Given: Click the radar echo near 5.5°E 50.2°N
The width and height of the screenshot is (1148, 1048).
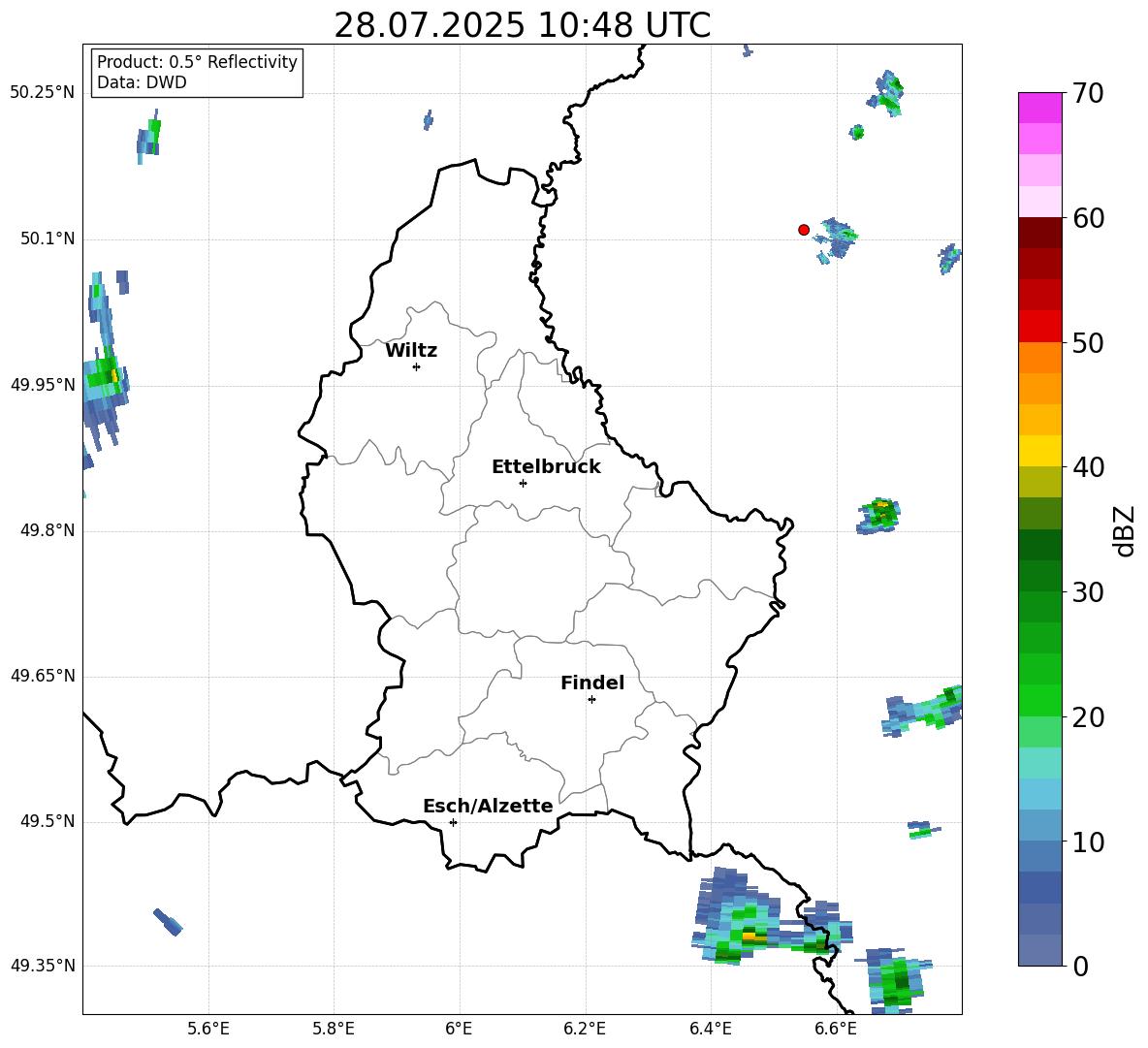Looking at the screenshot, I should [x=148, y=136].
